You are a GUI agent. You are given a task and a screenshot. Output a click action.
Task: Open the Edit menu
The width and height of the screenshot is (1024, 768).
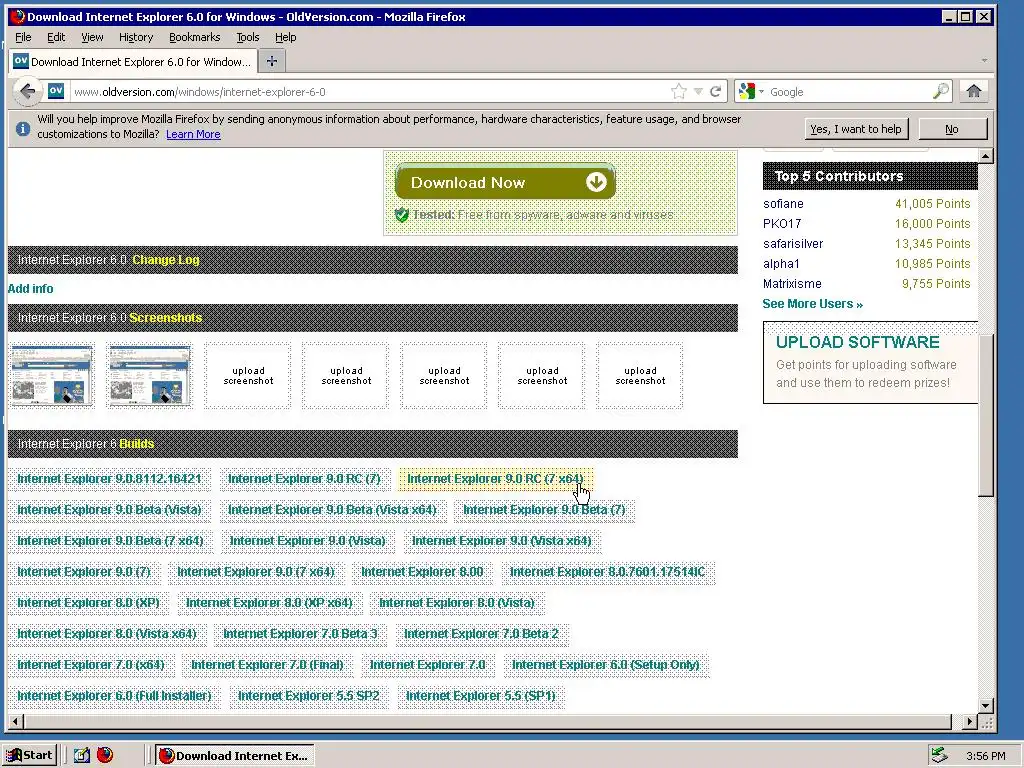click(x=56, y=37)
